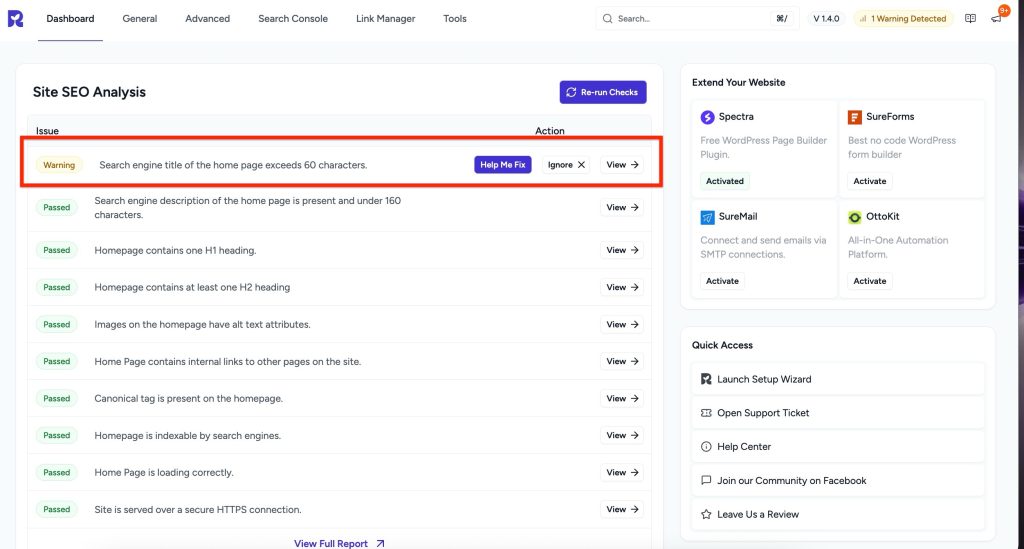Ignore the search engine title warning
1024x549 pixels.
click(567, 165)
